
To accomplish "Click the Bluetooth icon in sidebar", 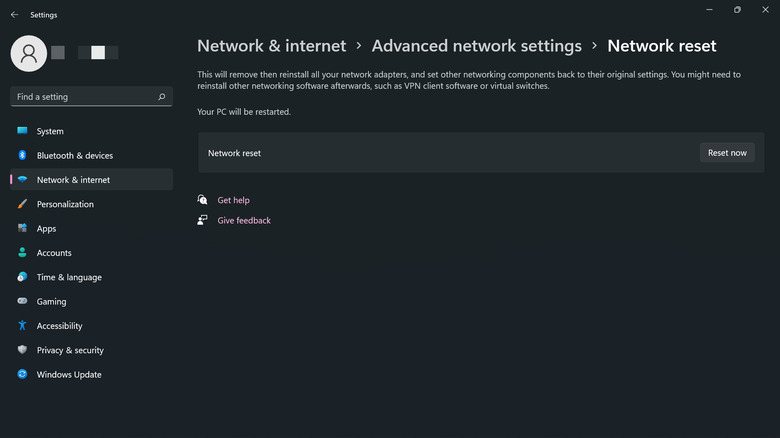I will 22,156.
